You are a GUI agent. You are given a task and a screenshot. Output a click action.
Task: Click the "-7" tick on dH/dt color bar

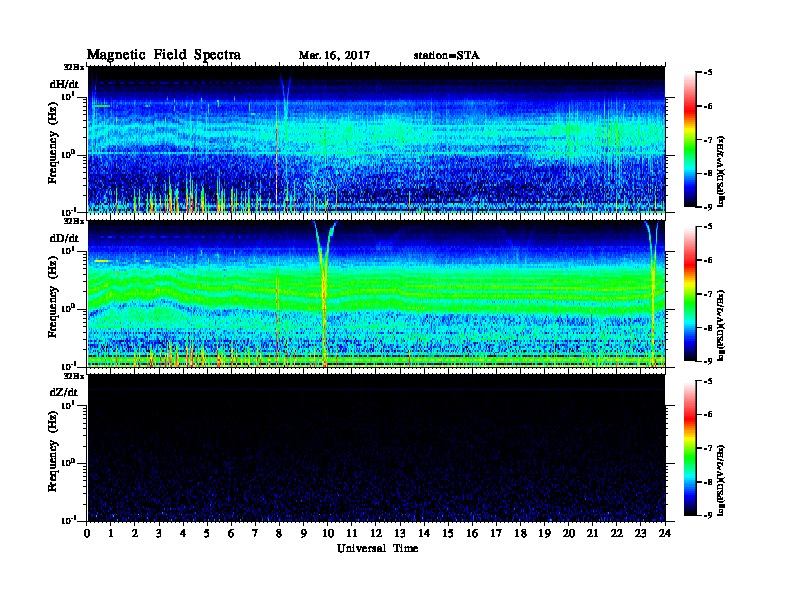point(708,139)
